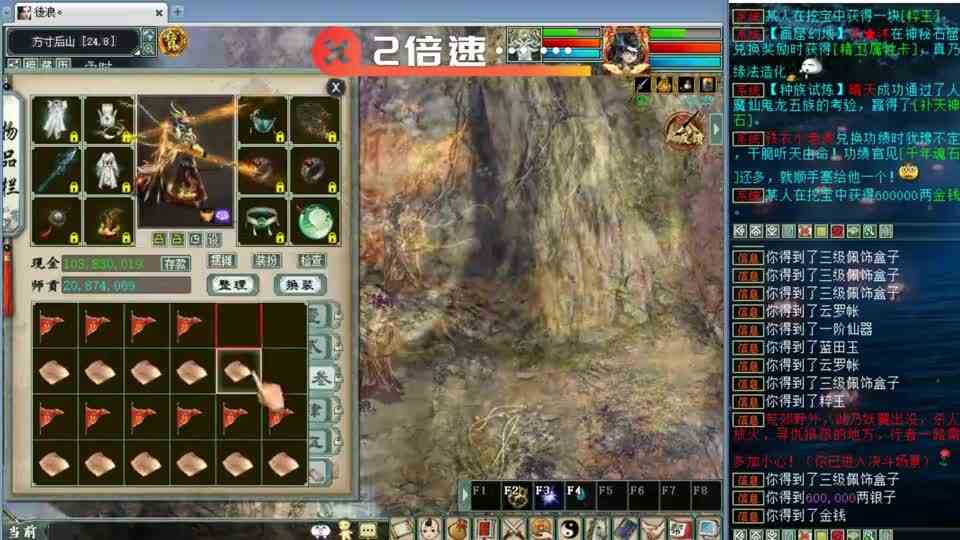Click the player character portrait at top
The height and width of the screenshot is (540, 960).
[625, 48]
